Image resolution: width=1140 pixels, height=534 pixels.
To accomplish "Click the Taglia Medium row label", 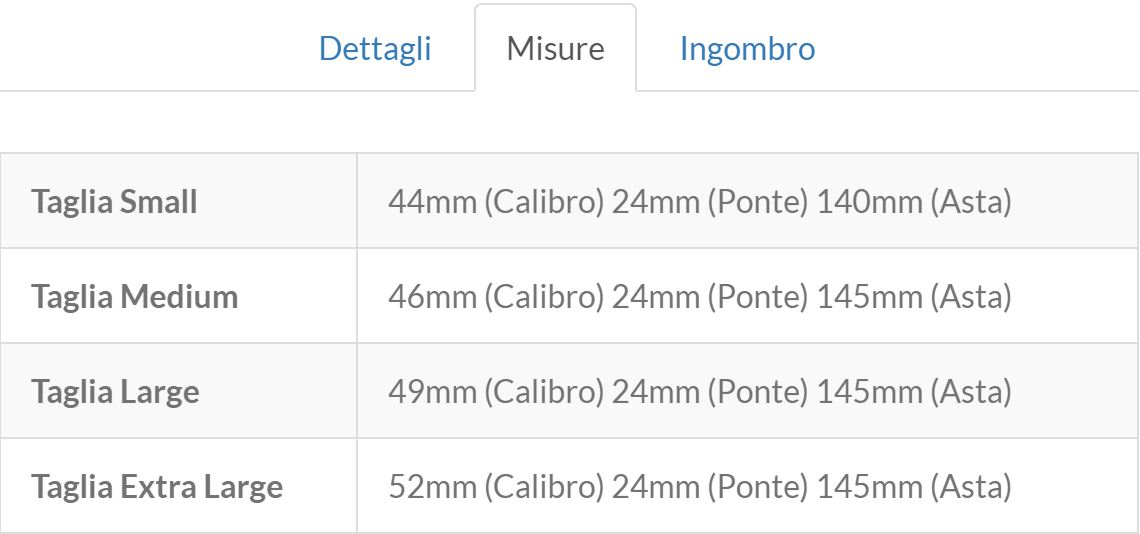I will coord(134,297).
